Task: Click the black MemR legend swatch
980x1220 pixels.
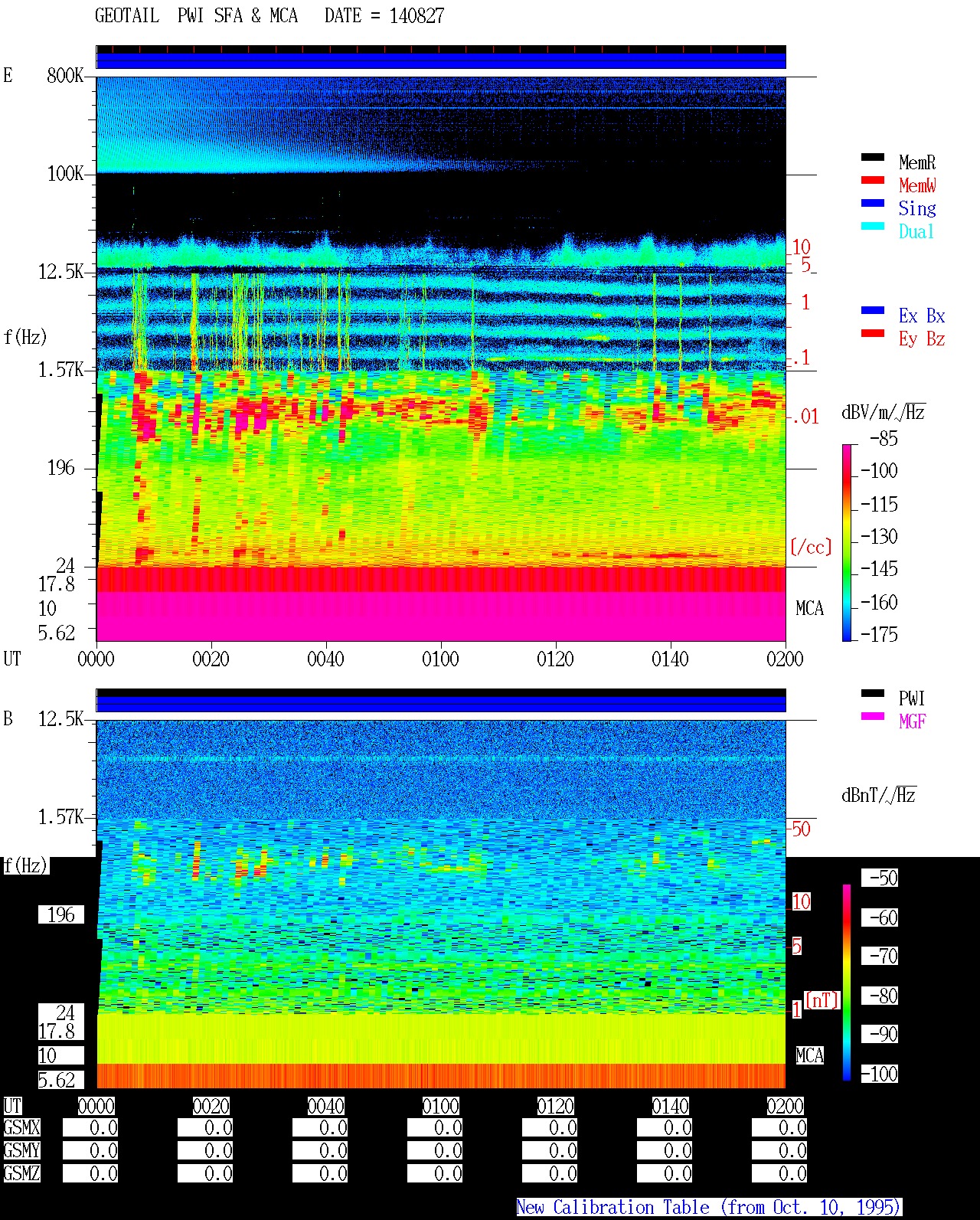Action: point(873,158)
